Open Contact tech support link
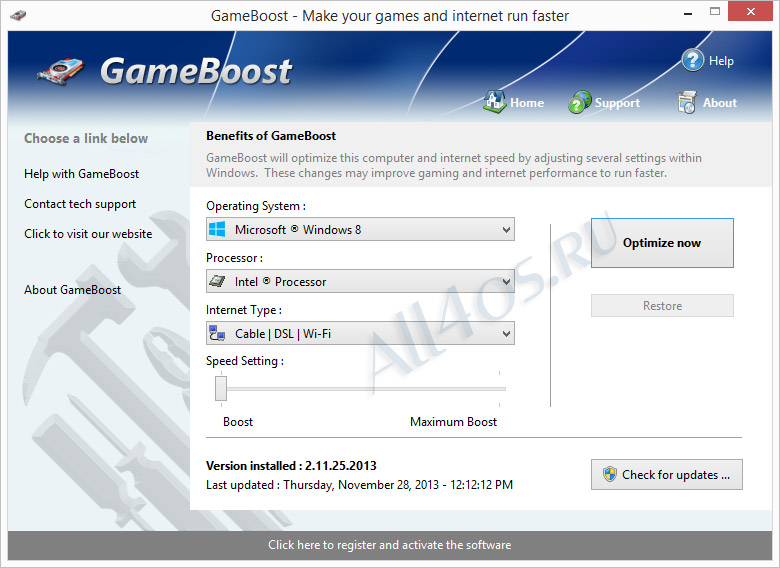Image resolution: width=780 pixels, height=568 pixels. pyautogui.click(x=80, y=204)
